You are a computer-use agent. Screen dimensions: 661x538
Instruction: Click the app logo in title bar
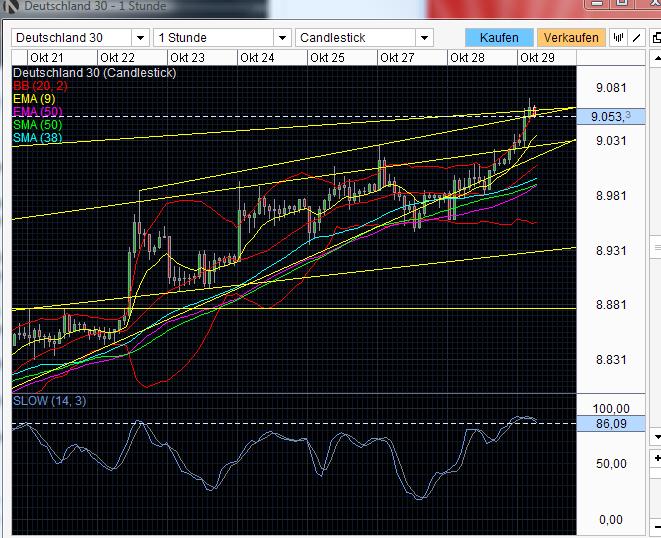click(10, 6)
